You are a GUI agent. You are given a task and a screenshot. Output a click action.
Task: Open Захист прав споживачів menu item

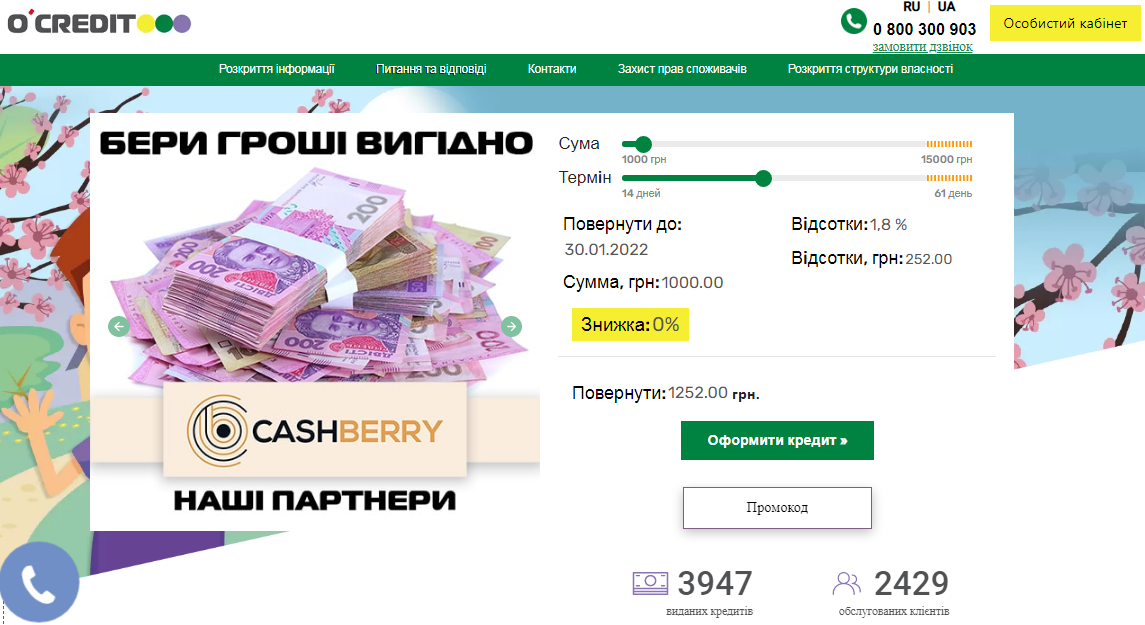point(682,69)
